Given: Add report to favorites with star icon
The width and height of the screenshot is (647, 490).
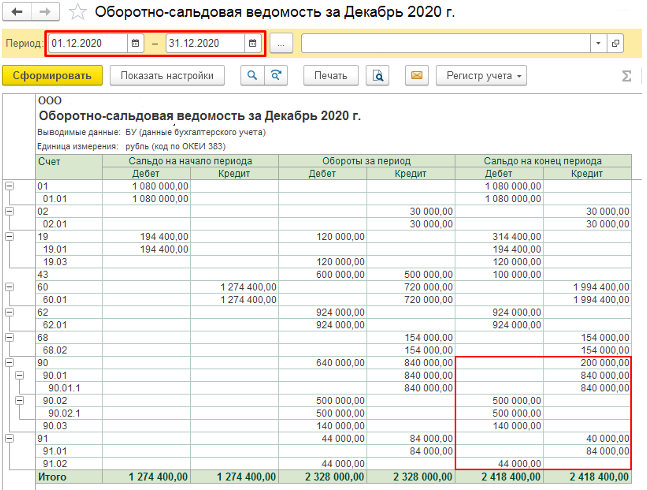Looking at the screenshot, I should pos(78,12).
